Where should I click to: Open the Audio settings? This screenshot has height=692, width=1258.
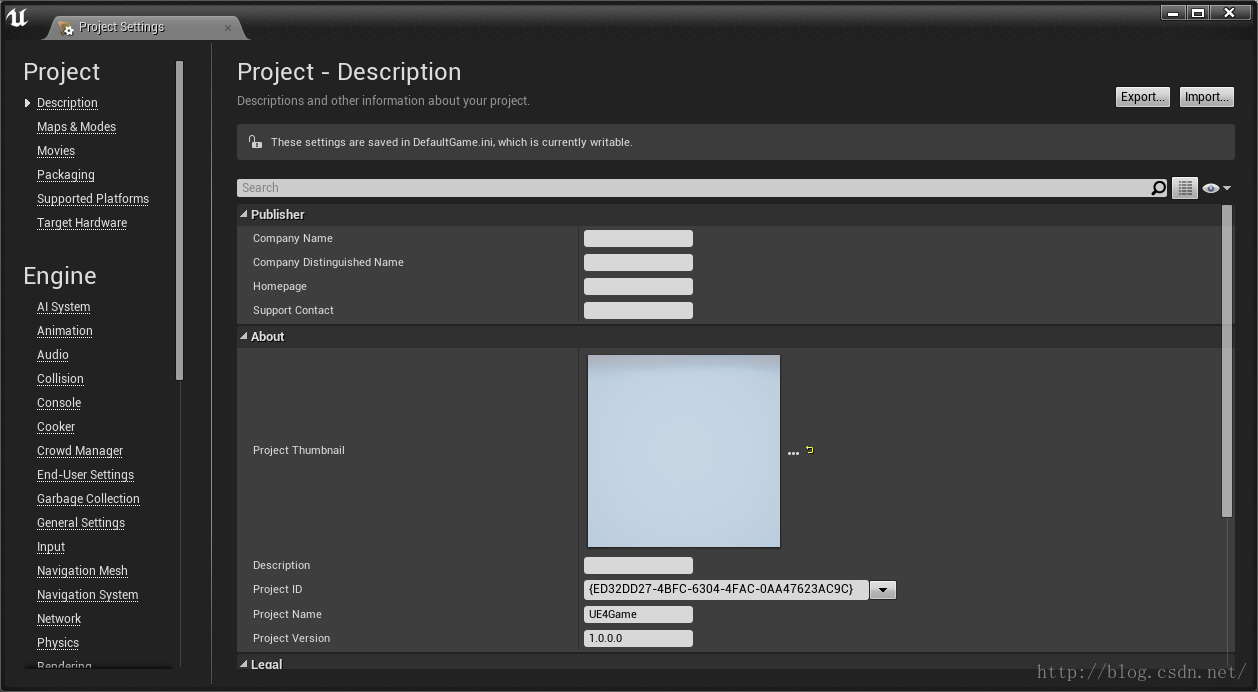coord(53,355)
